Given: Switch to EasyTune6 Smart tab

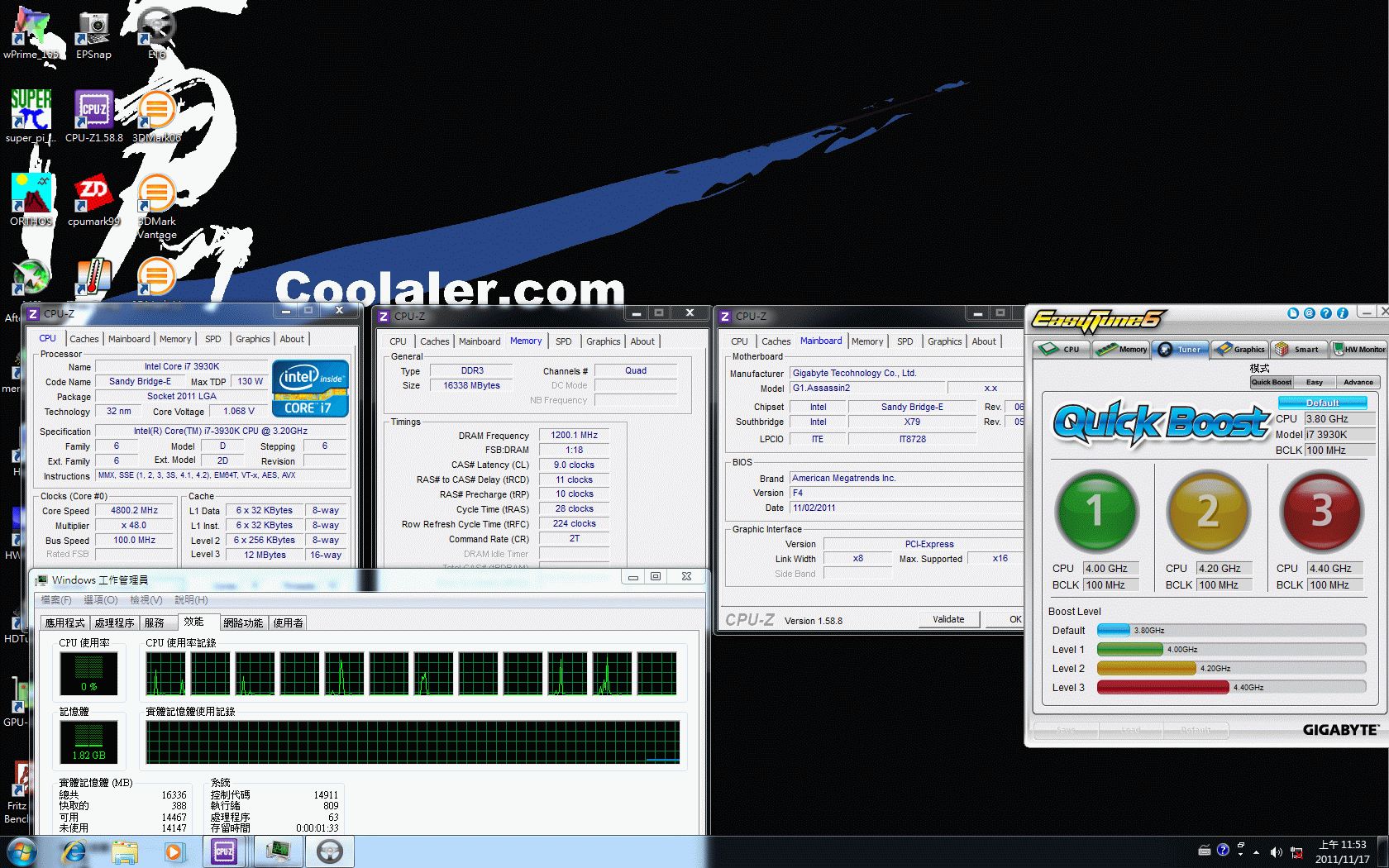Looking at the screenshot, I should click(1298, 349).
